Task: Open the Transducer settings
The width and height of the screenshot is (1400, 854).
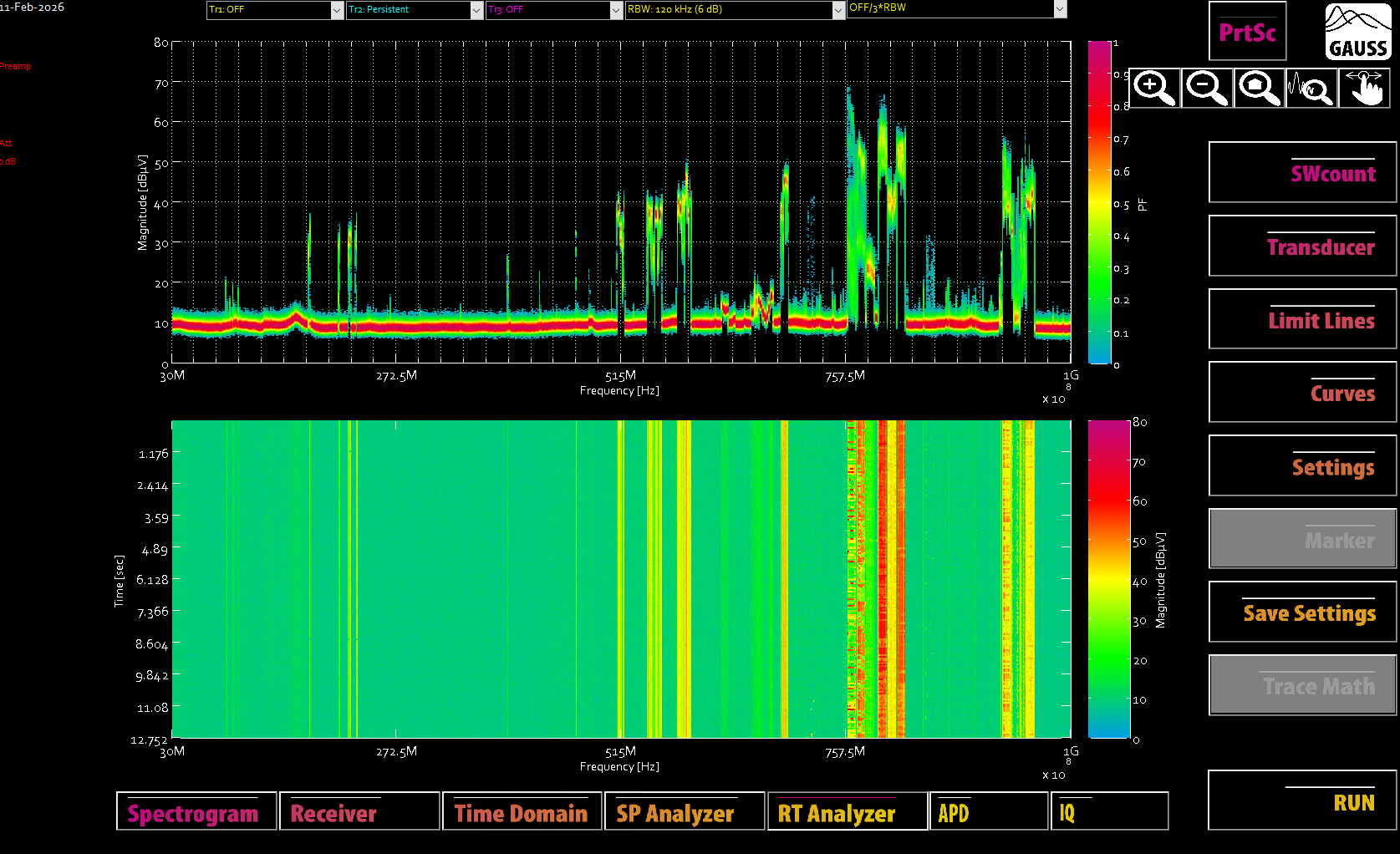Action: (x=1301, y=246)
